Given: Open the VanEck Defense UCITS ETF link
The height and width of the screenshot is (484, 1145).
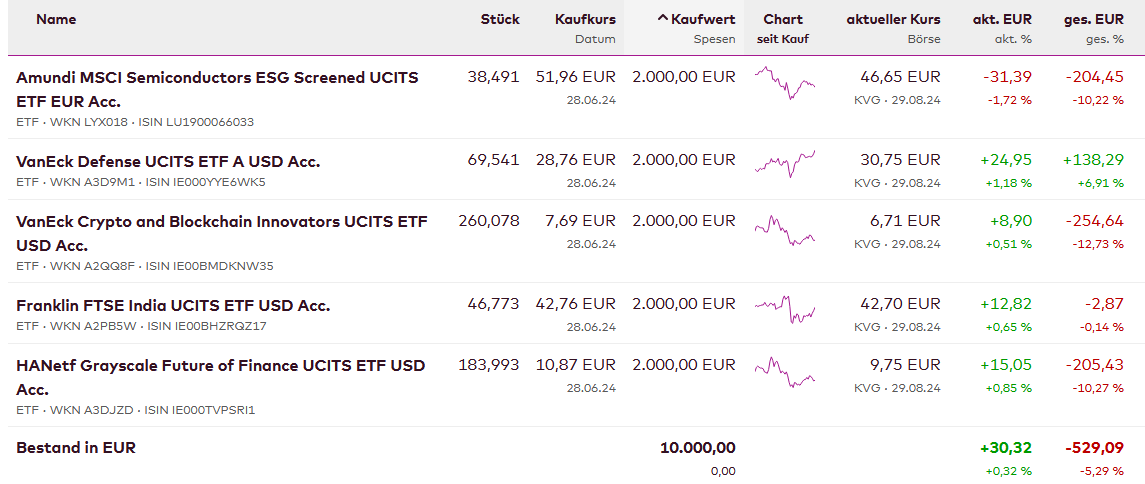Looking at the screenshot, I should [168, 161].
